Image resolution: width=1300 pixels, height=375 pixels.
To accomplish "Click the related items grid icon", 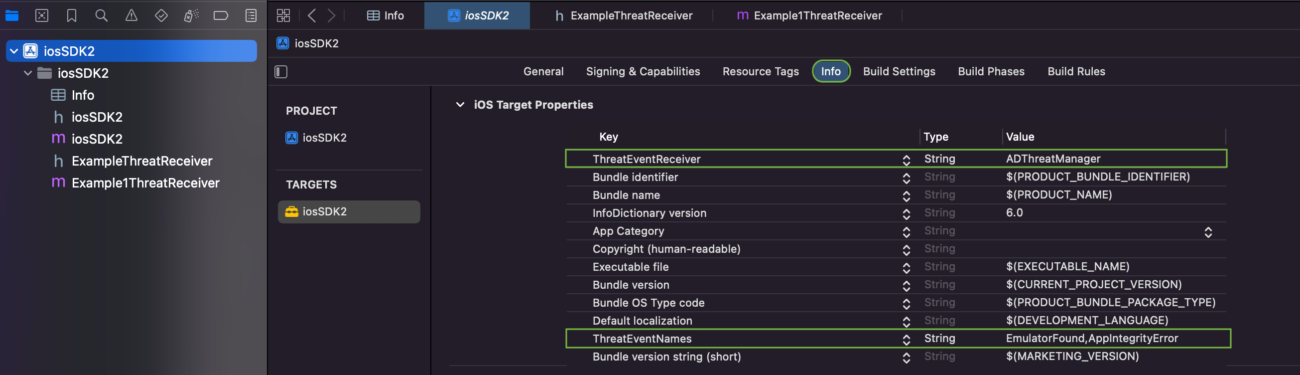I will [283, 15].
